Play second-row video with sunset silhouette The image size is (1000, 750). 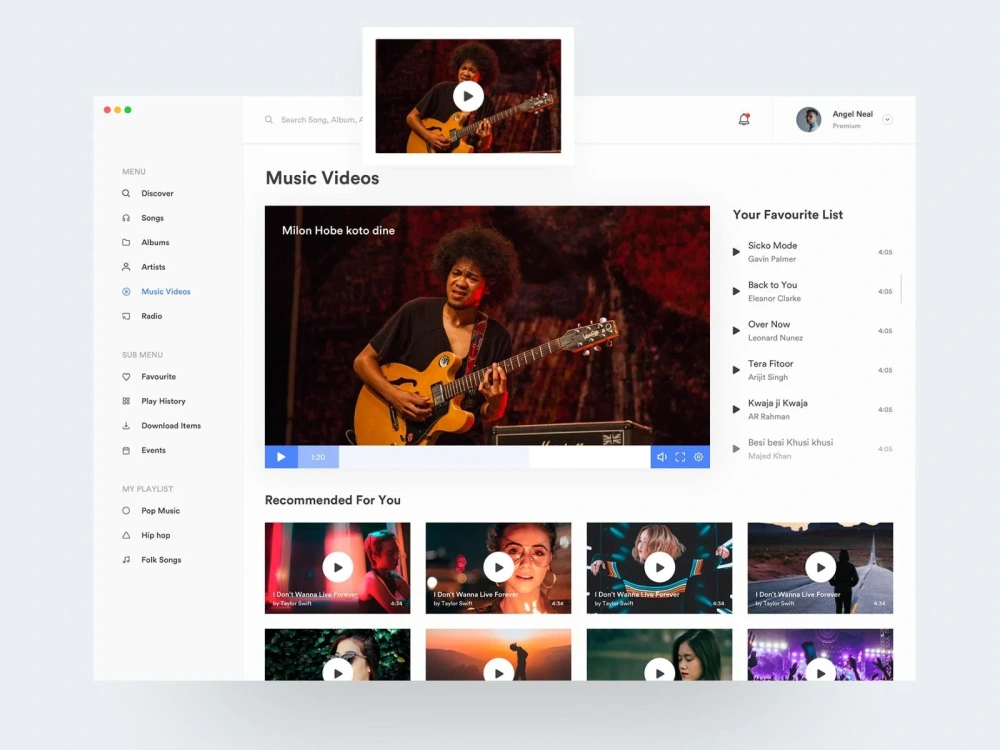[499, 671]
